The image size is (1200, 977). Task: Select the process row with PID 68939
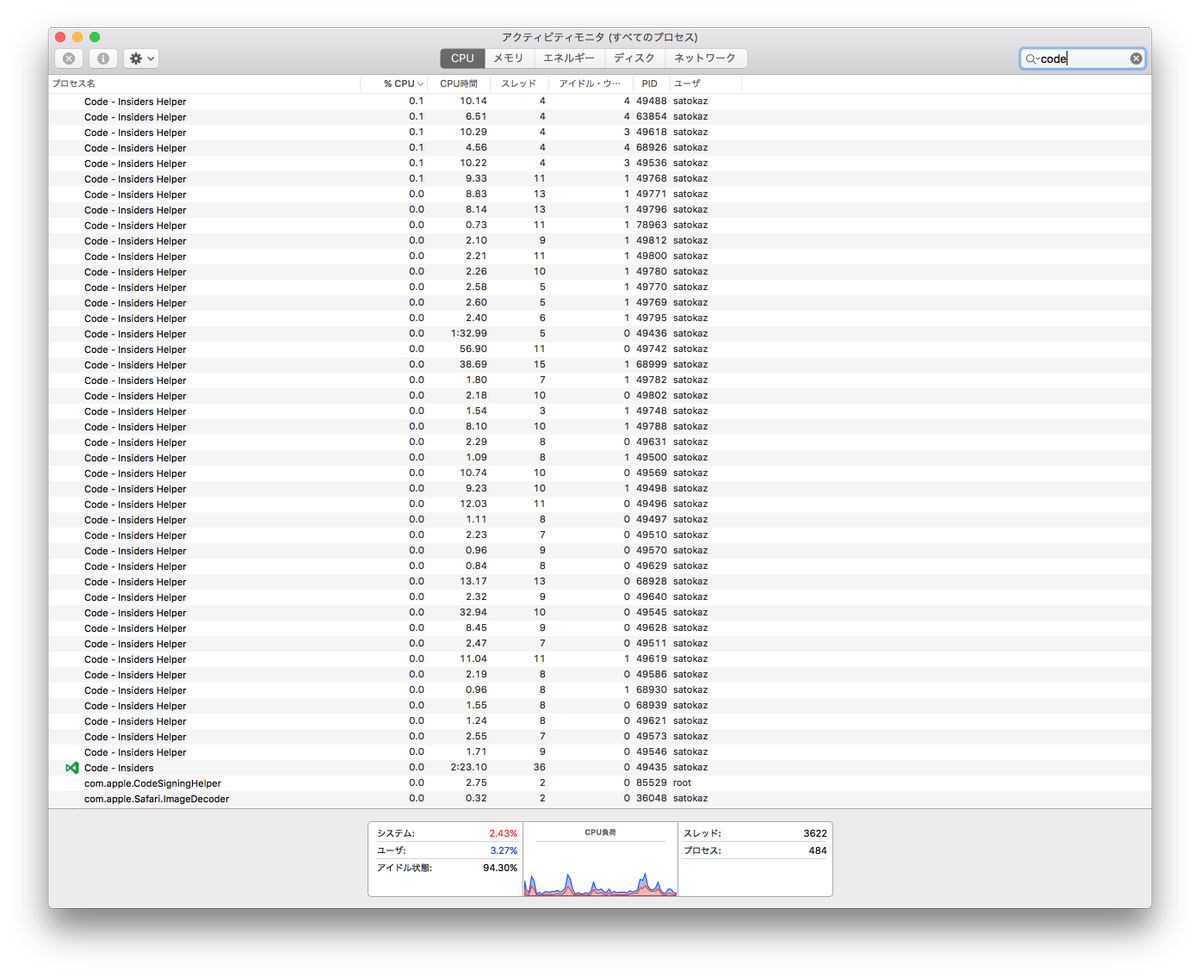[x=600, y=706]
